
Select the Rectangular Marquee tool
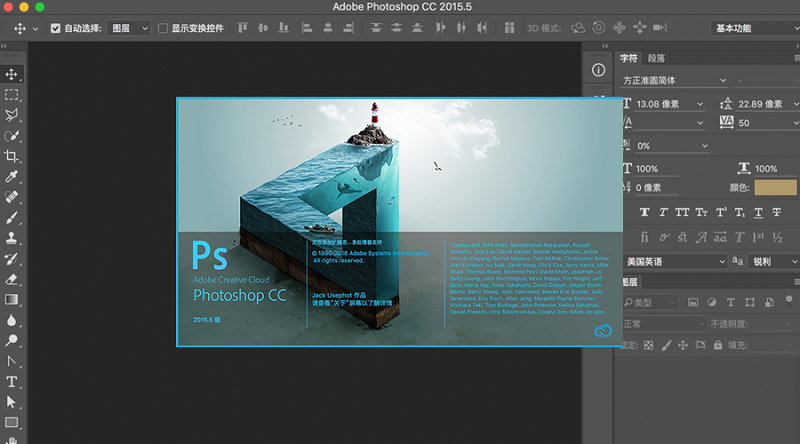tap(12, 95)
